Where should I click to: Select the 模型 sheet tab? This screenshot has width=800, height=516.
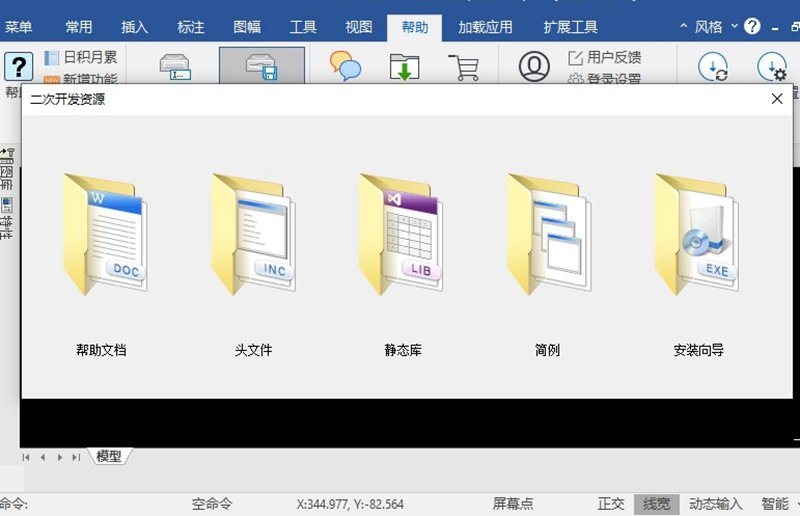(109, 456)
